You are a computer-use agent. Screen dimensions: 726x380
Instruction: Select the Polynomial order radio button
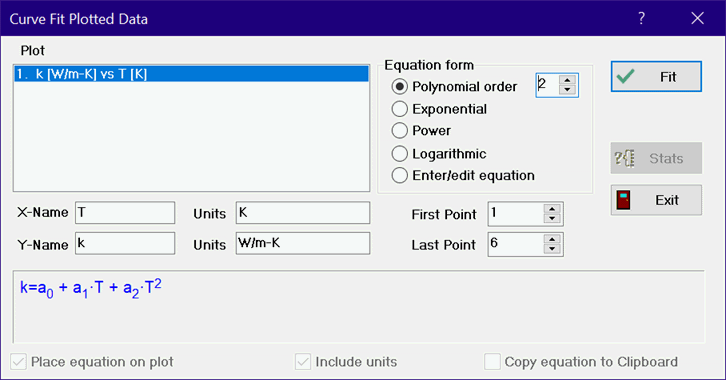coord(400,87)
